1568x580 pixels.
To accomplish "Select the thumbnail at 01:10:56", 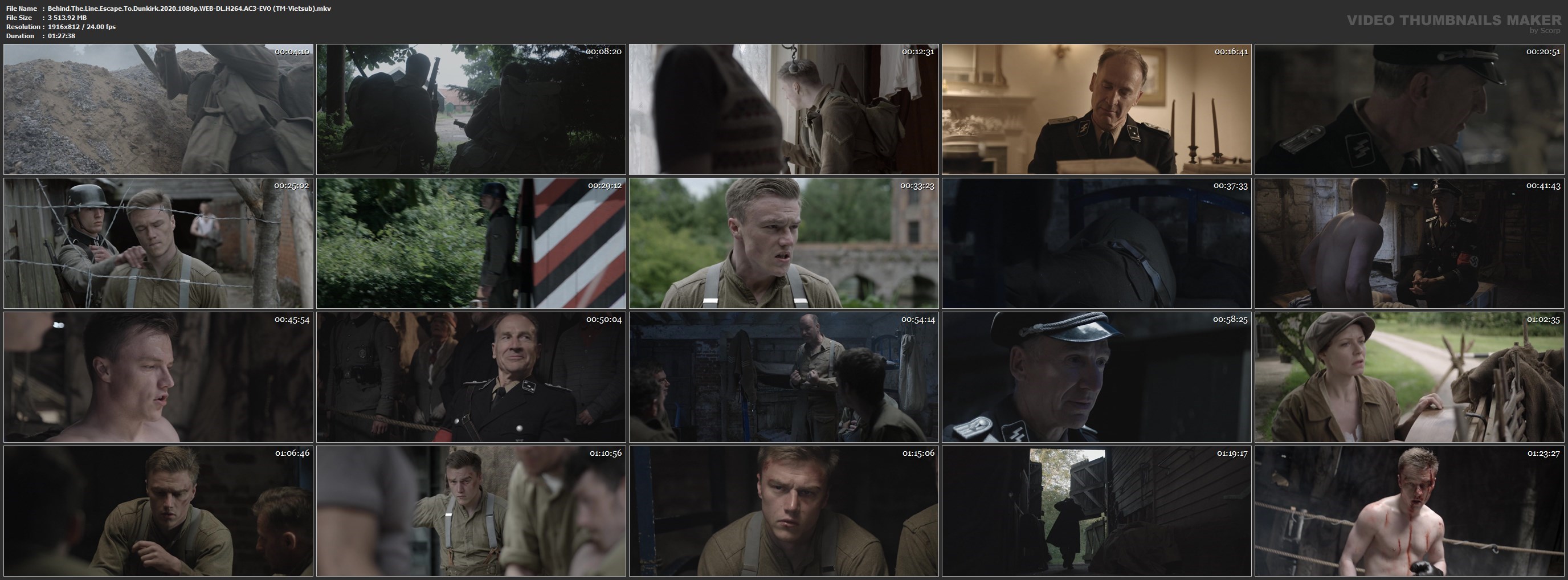I will point(471,511).
